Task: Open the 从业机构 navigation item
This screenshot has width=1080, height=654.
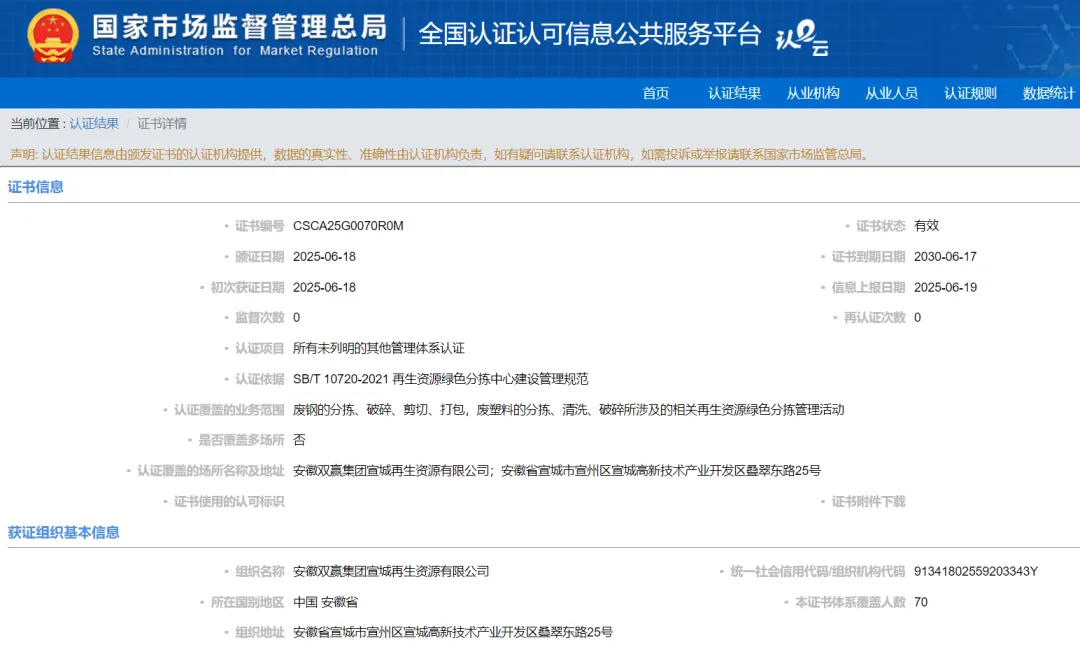Action: coord(813,93)
